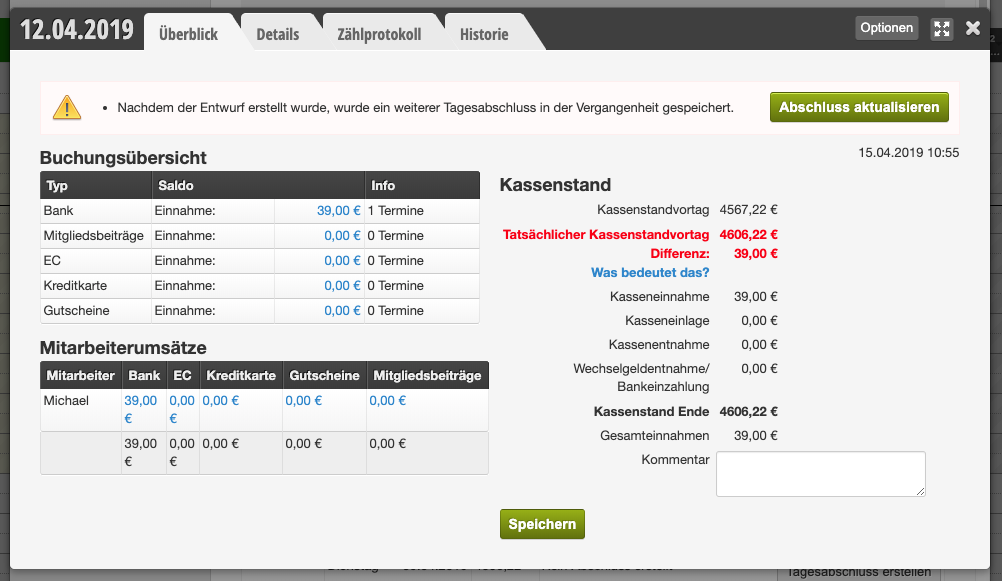
Task: Click the 12.04.2019 date heading
Action: pos(77,29)
